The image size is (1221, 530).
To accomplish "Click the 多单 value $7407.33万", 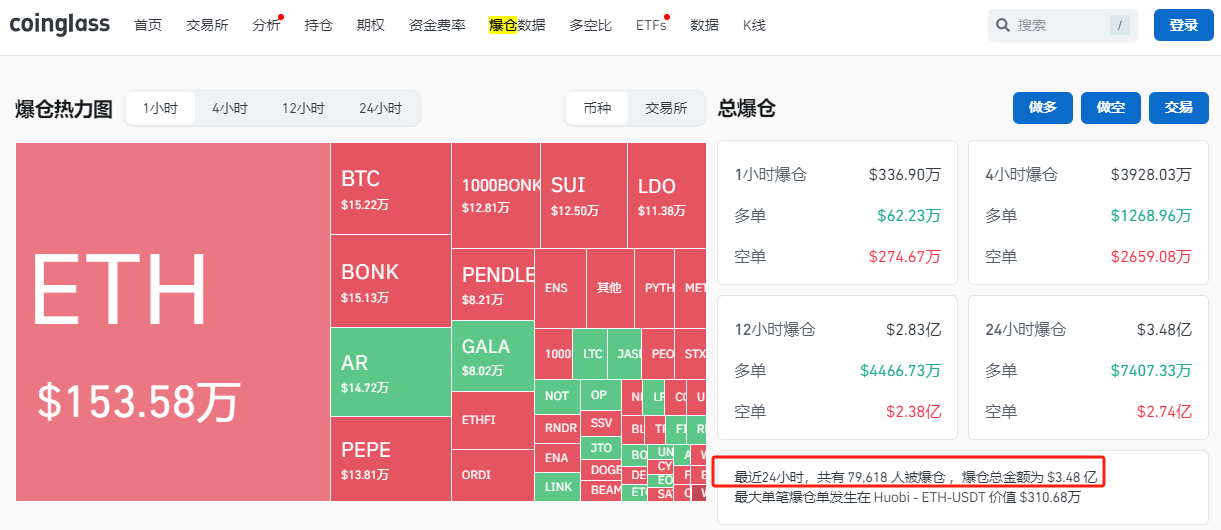I will (1151, 370).
